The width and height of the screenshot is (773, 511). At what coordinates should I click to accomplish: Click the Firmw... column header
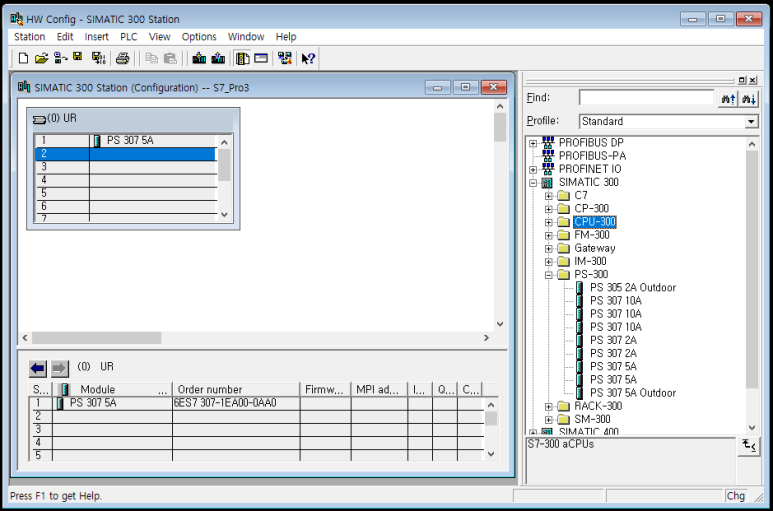coord(325,389)
